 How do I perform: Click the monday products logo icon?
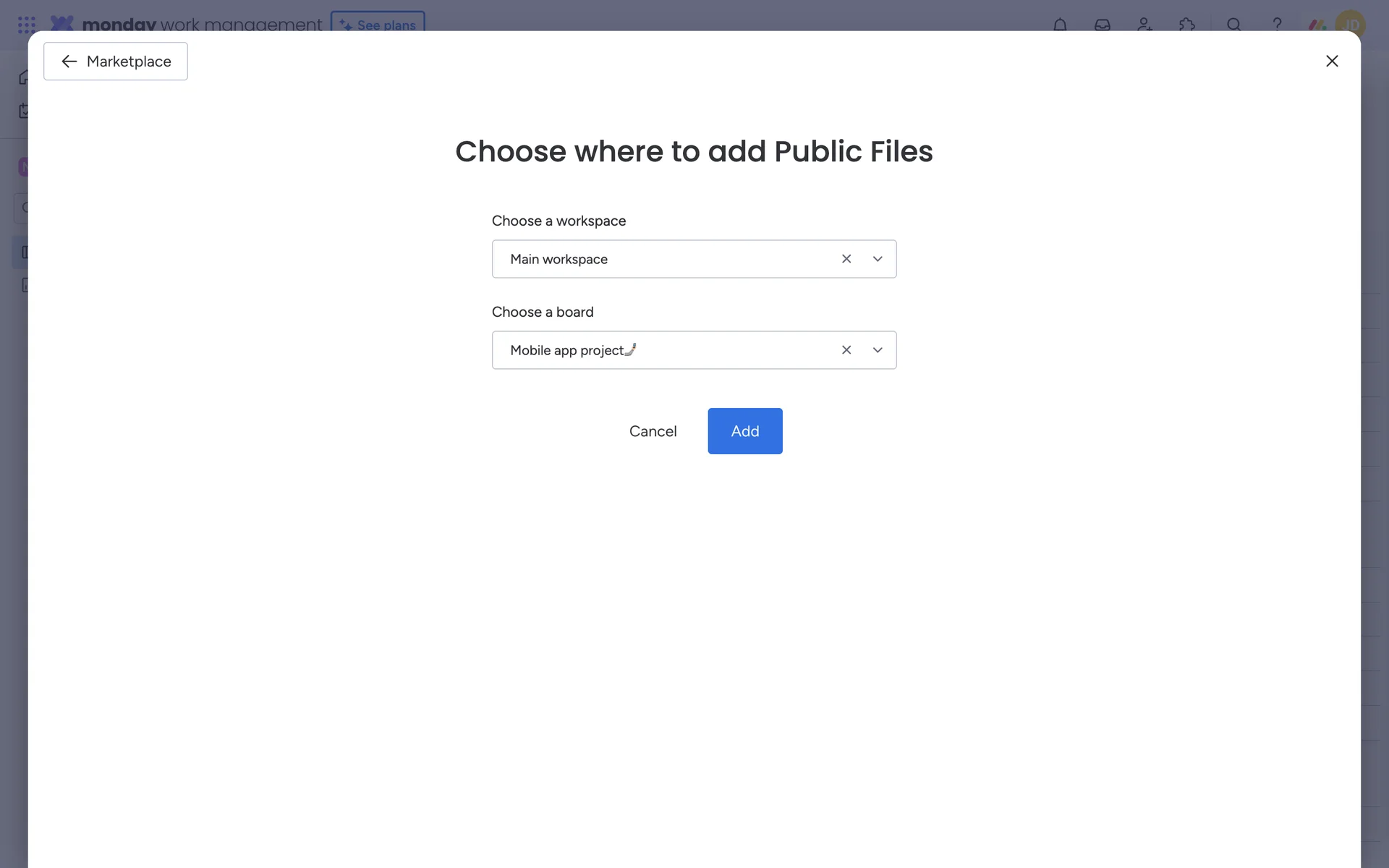(x=1317, y=25)
